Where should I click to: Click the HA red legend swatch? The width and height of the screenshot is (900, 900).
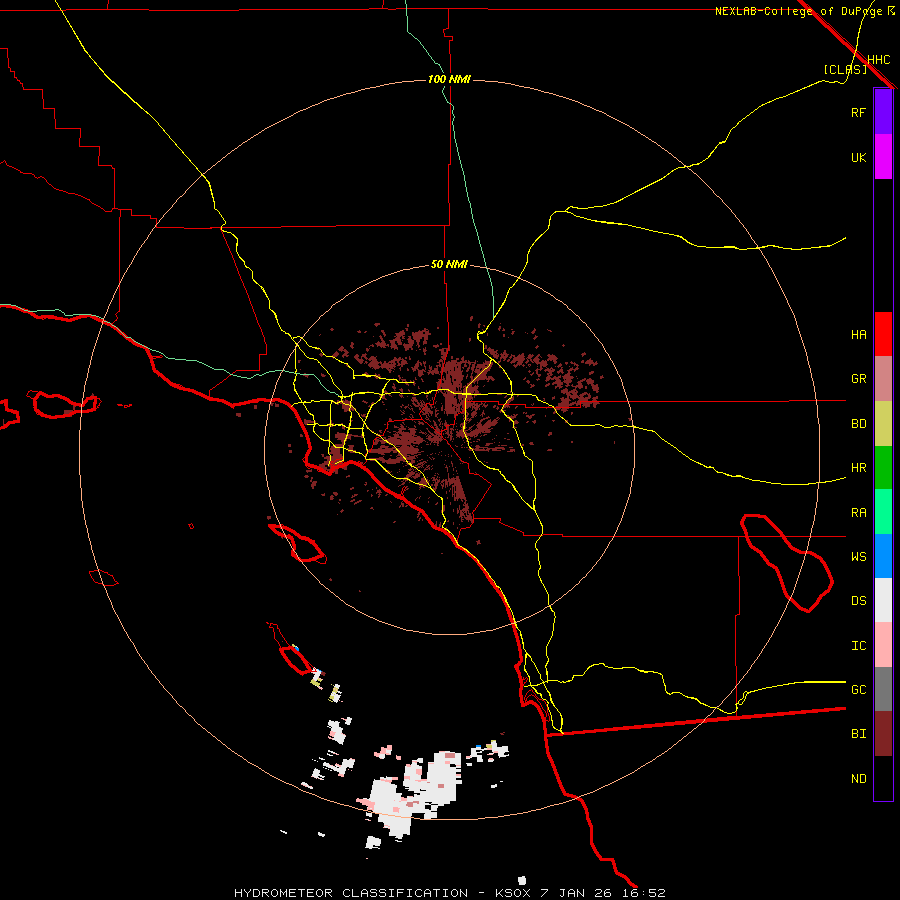(x=883, y=334)
